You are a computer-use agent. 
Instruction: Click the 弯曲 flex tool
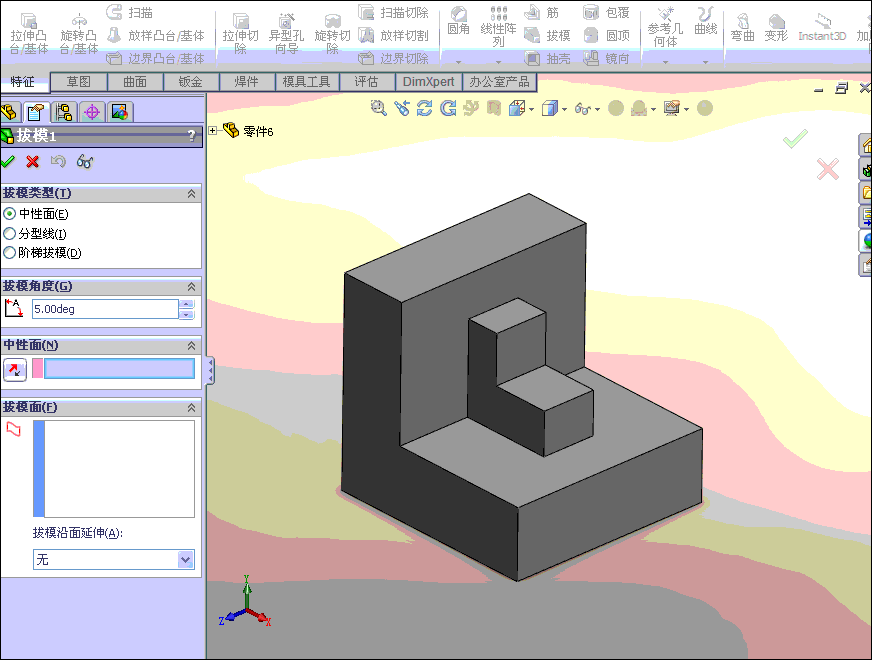(742, 28)
